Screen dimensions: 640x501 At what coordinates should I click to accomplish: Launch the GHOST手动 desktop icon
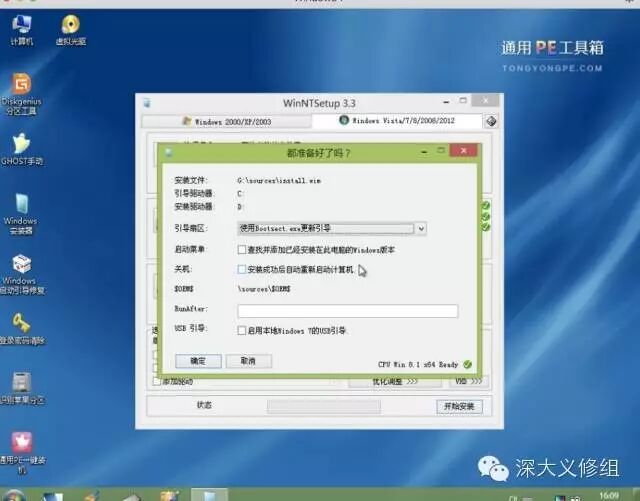tap(22, 149)
